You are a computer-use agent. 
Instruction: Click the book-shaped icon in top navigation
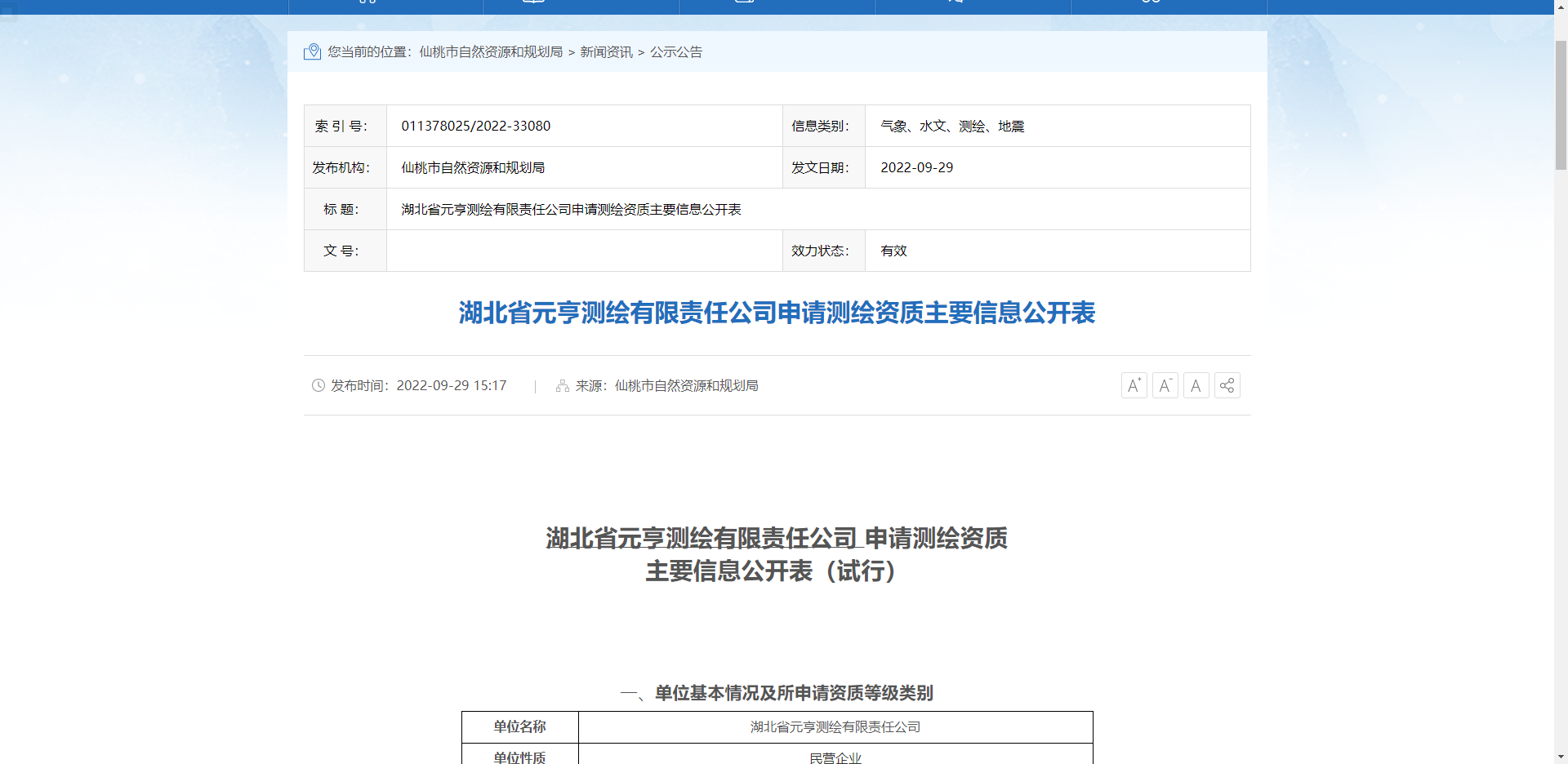pyautogui.click(x=533, y=2)
